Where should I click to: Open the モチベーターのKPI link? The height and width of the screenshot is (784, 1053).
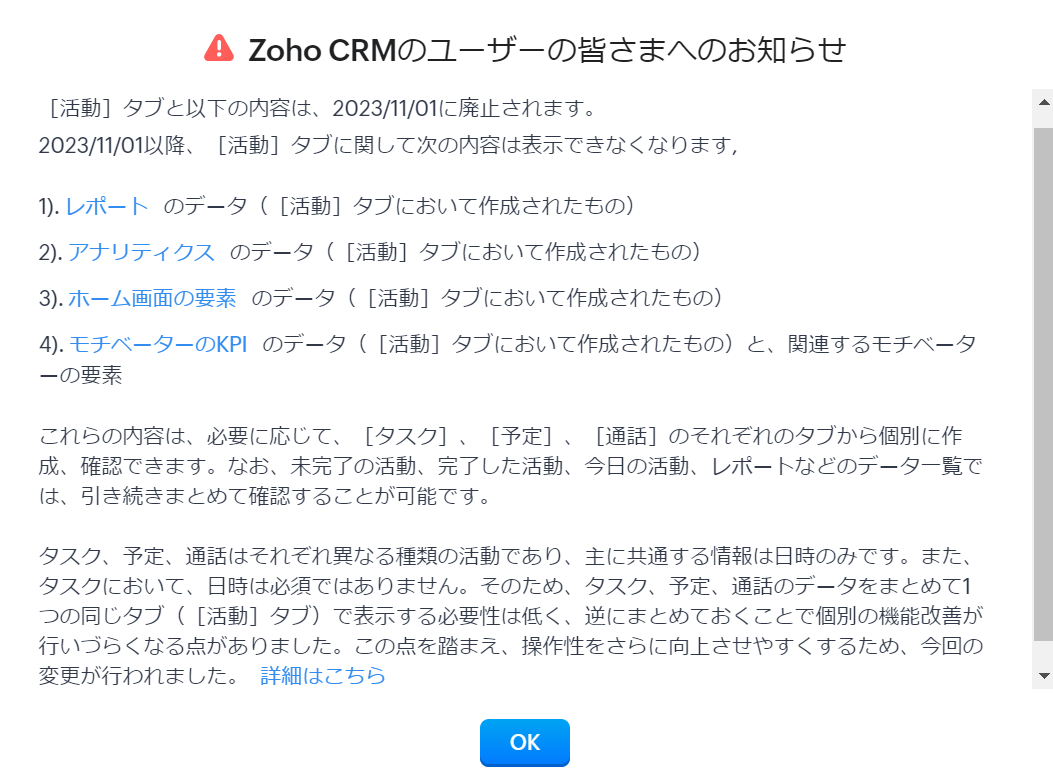coord(157,344)
